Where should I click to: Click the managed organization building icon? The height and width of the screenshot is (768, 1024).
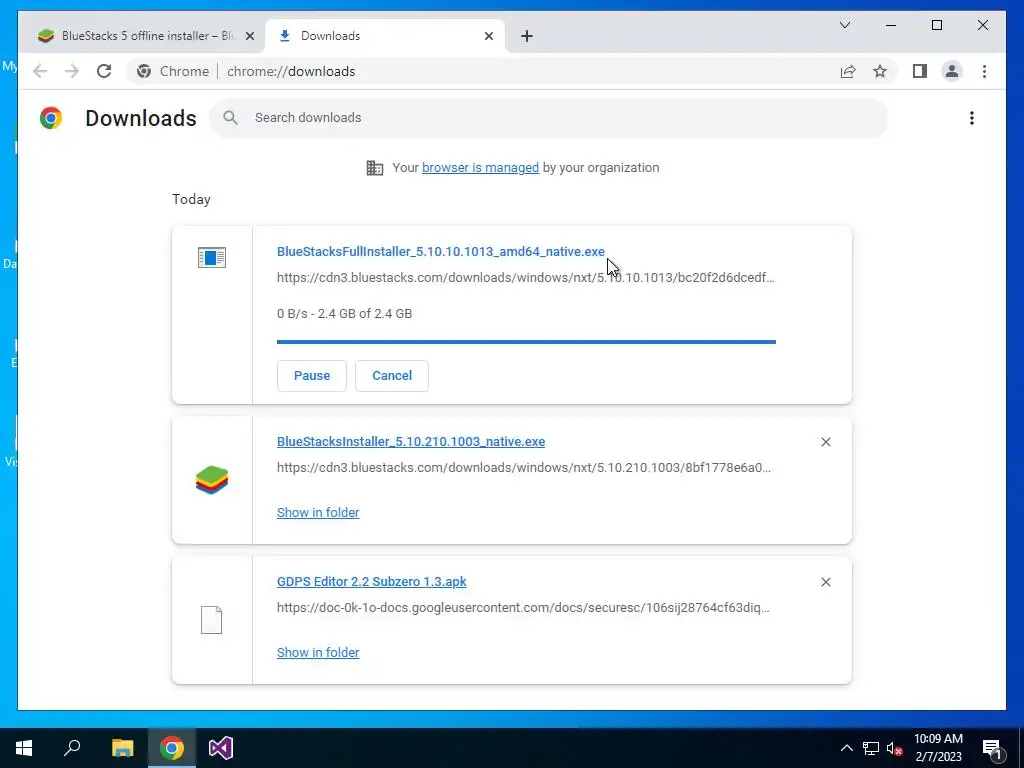(374, 168)
